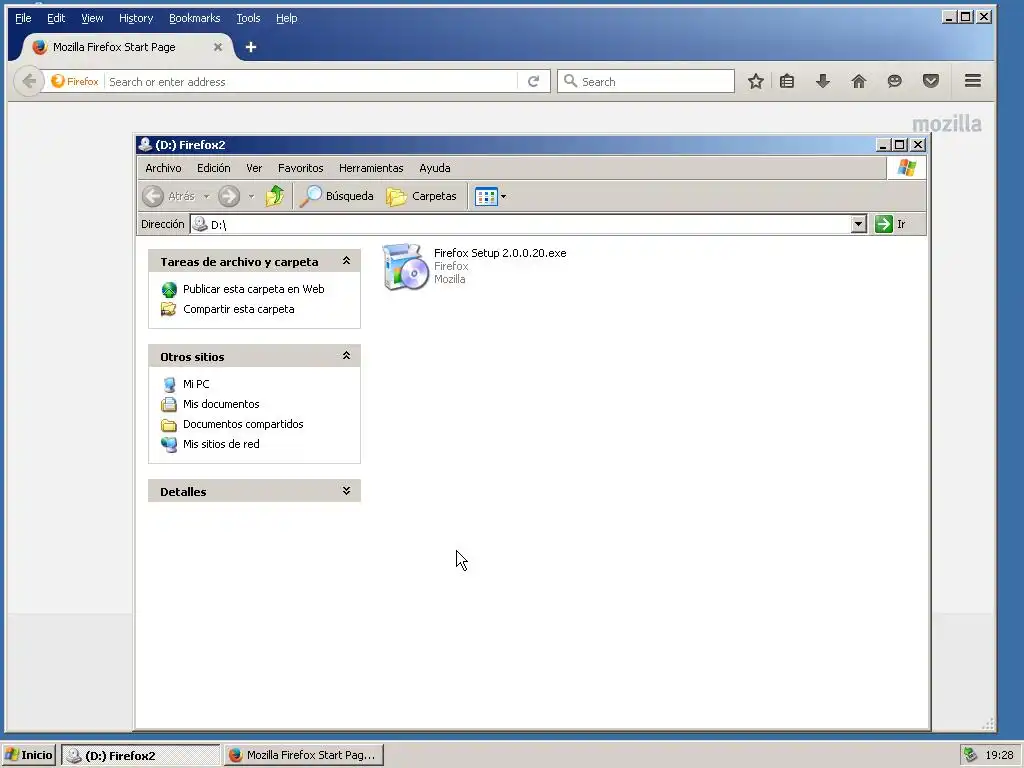The width and height of the screenshot is (1024, 768).
Task: Open Firefox Help menu
Action: click(287, 18)
